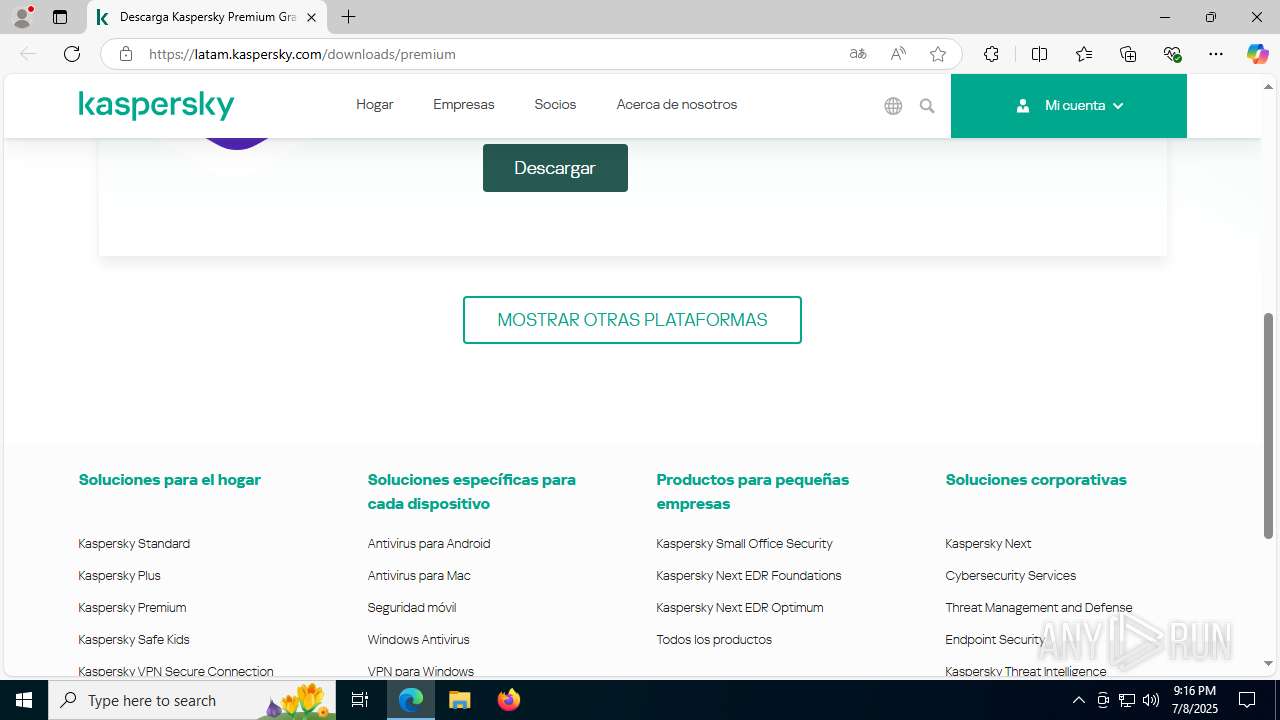Open Task View on taskbar

pos(360,700)
